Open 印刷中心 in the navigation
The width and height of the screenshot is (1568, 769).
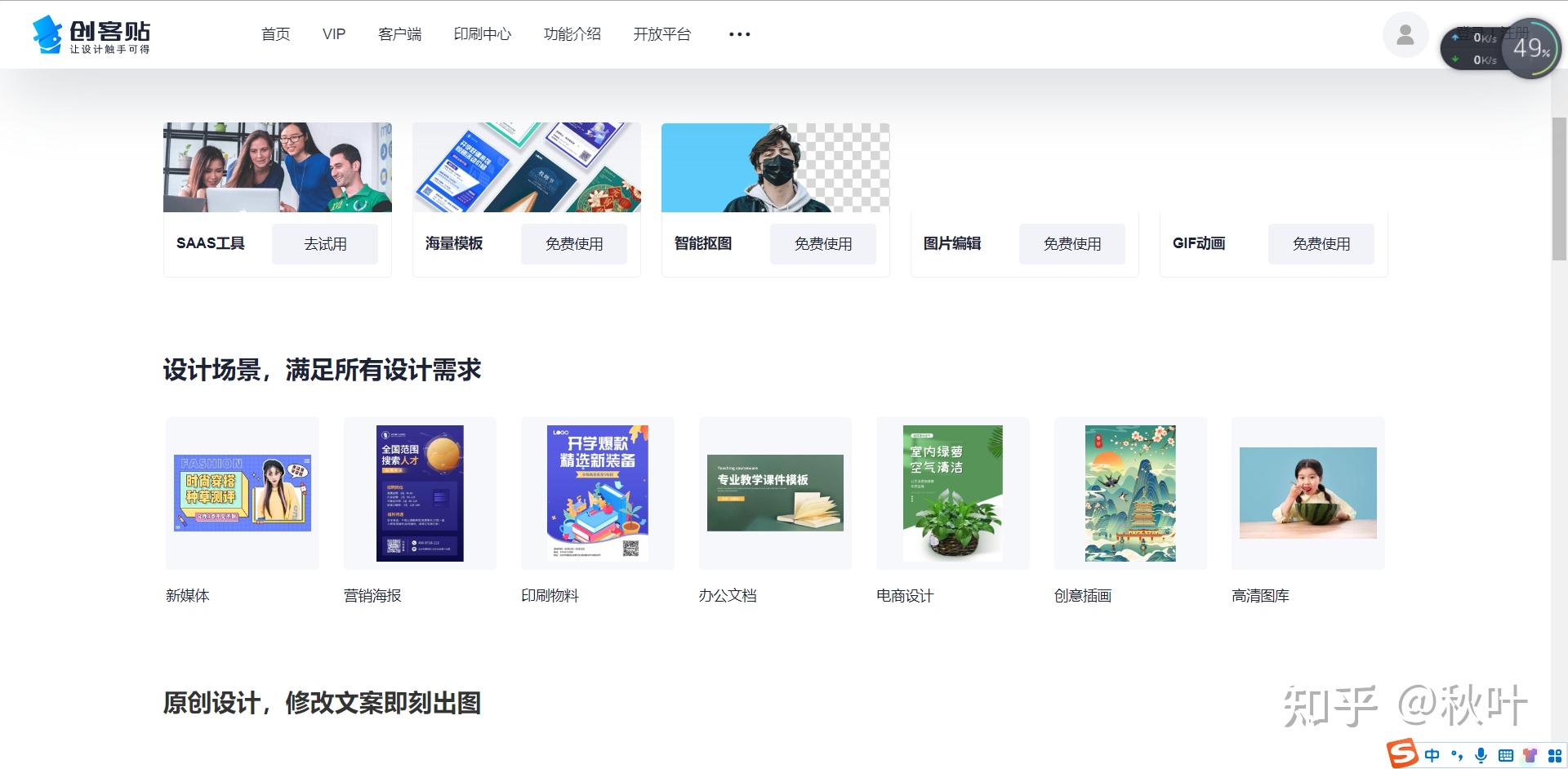pyautogui.click(x=483, y=34)
